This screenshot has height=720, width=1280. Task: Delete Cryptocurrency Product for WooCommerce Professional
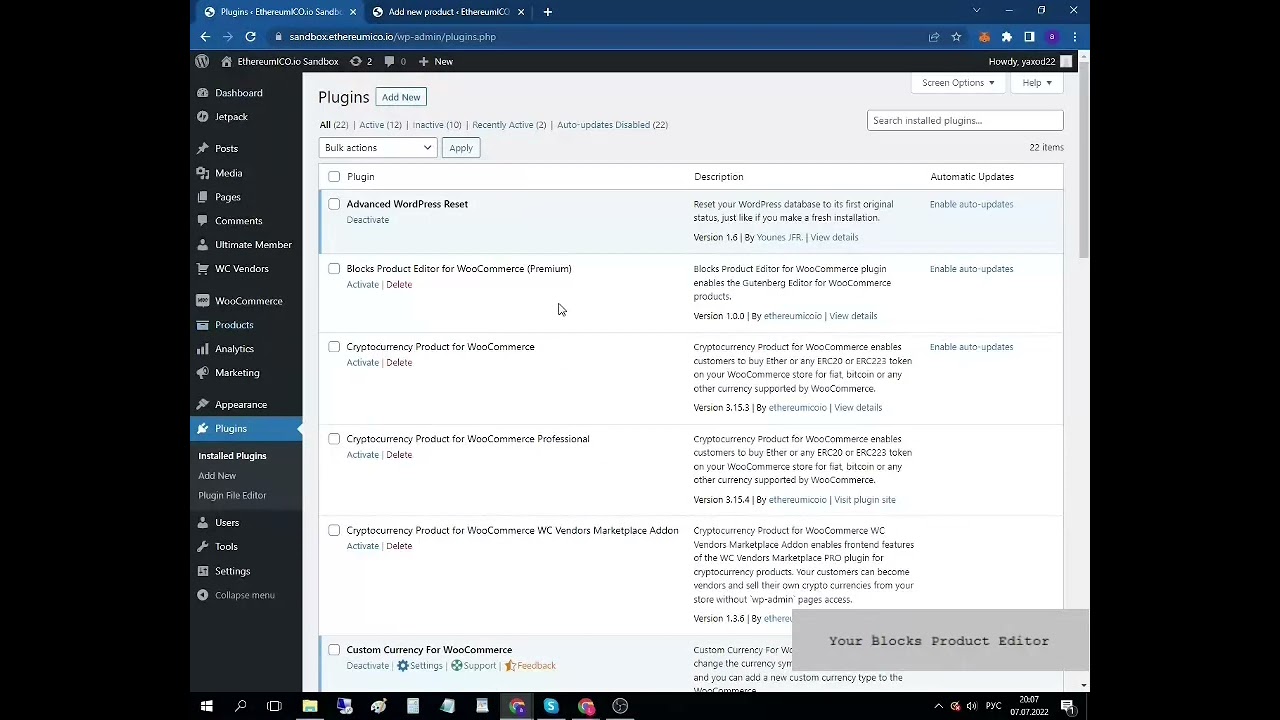[x=399, y=455]
